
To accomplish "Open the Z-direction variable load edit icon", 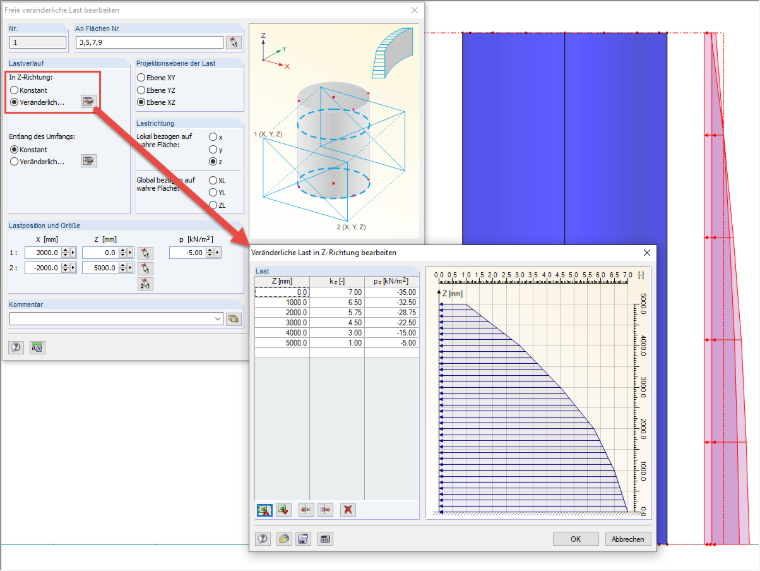I will [x=88, y=101].
